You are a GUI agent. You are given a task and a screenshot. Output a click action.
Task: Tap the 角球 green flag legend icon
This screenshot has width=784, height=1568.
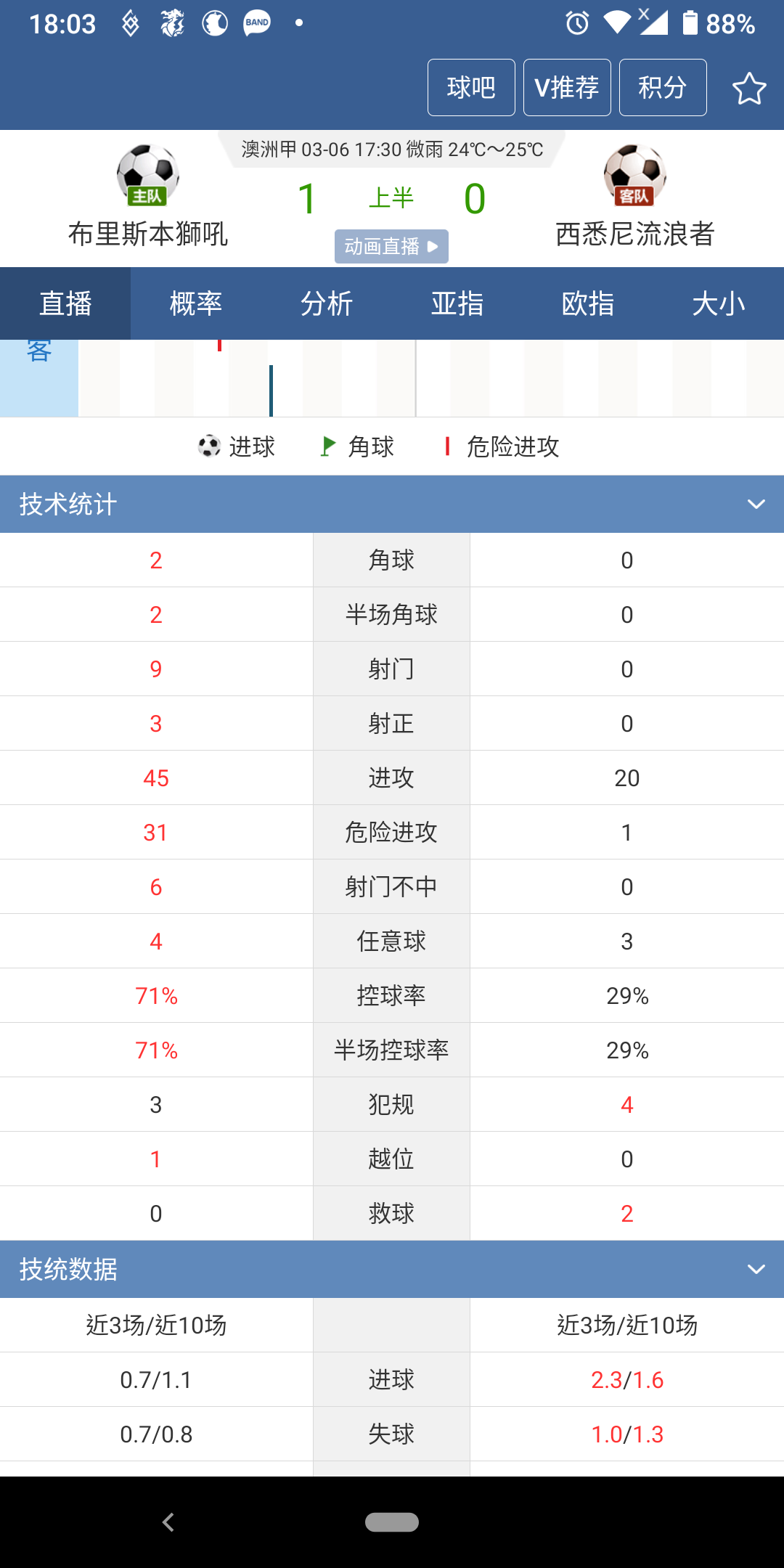click(328, 446)
